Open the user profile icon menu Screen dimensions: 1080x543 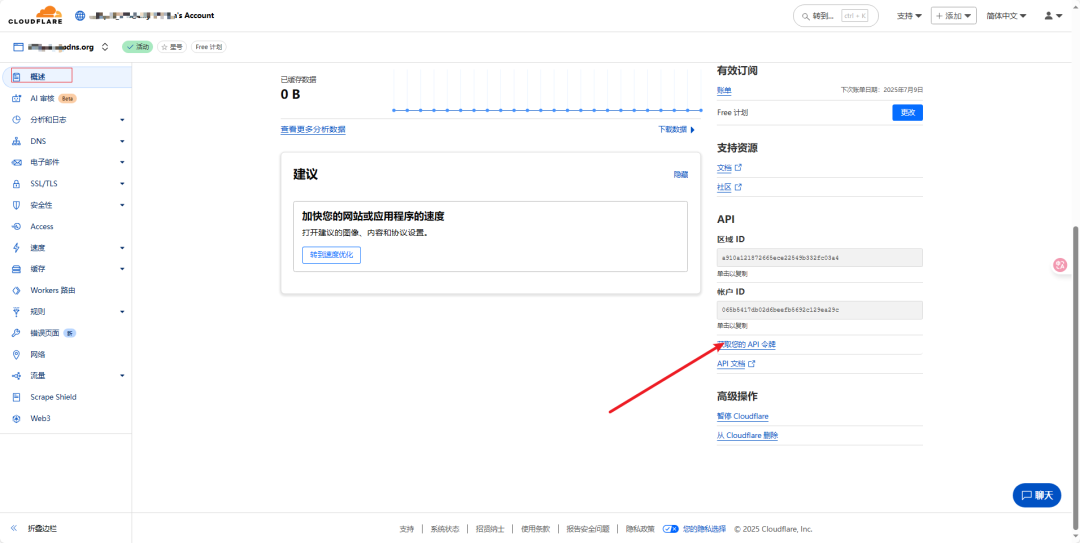(1053, 15)
